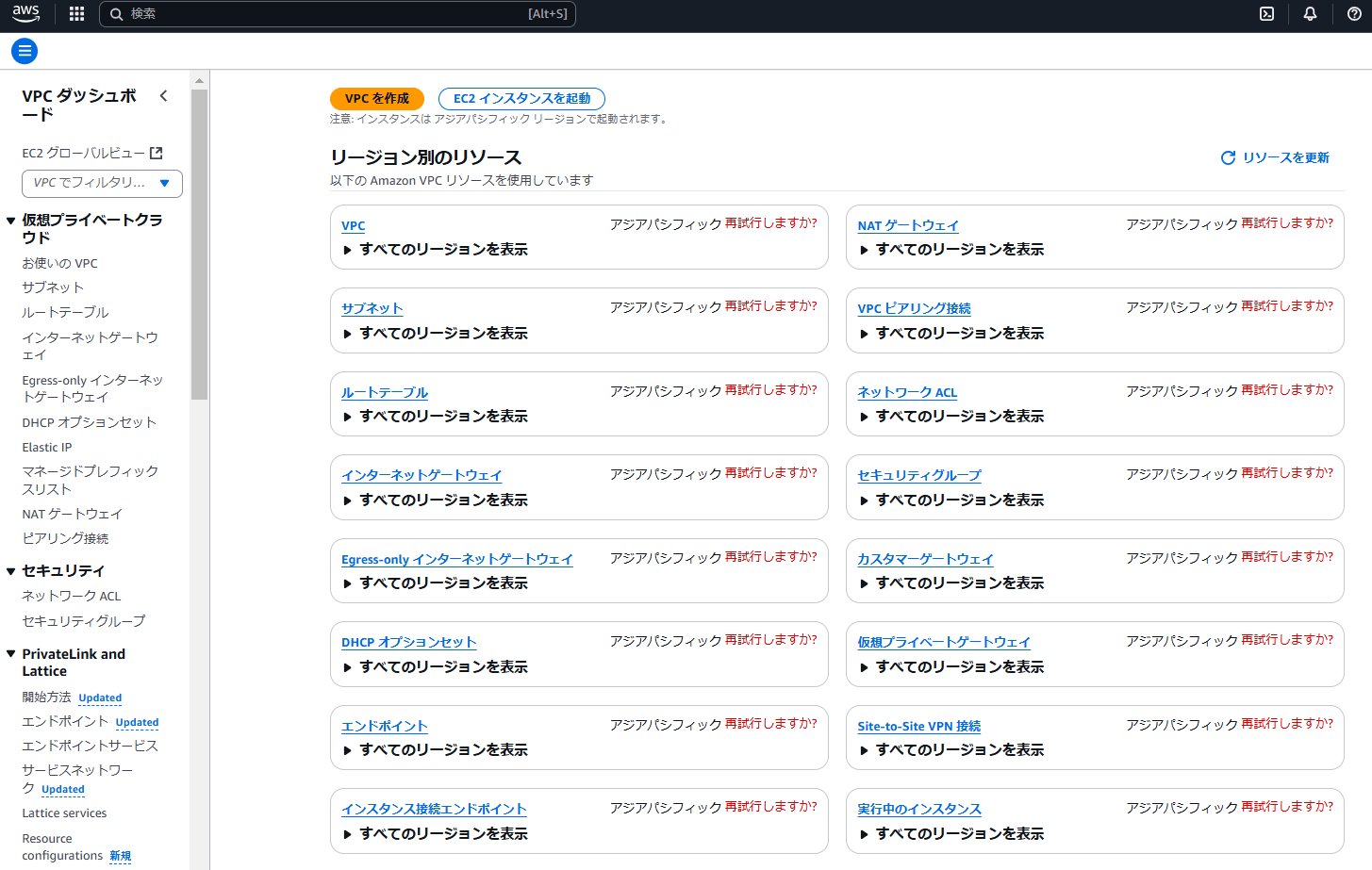Image resolution: width=1372 pixels, height=870 pixels.
Task: Open the services grid menu icon
Action: [77, 14]
